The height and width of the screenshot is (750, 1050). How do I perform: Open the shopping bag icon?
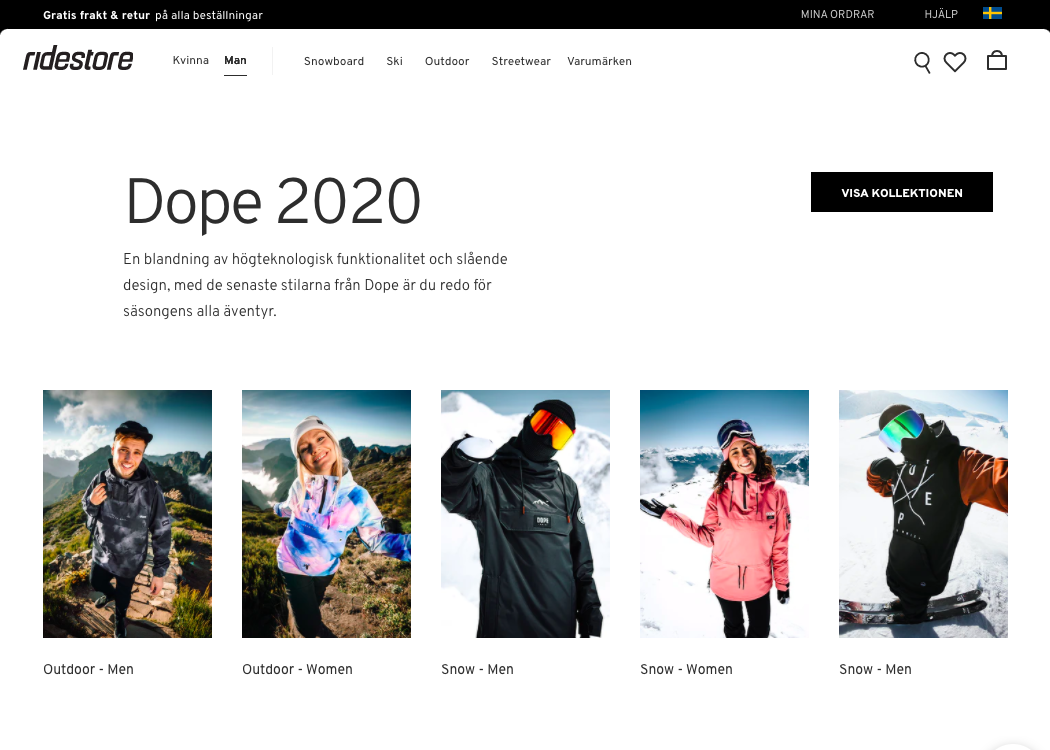point(997,60)
